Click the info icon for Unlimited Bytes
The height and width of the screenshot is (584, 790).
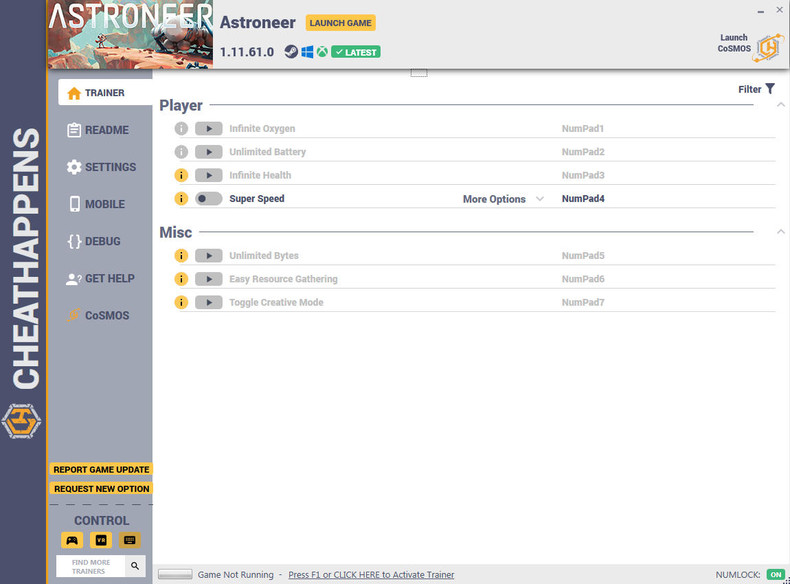(181, 255)
